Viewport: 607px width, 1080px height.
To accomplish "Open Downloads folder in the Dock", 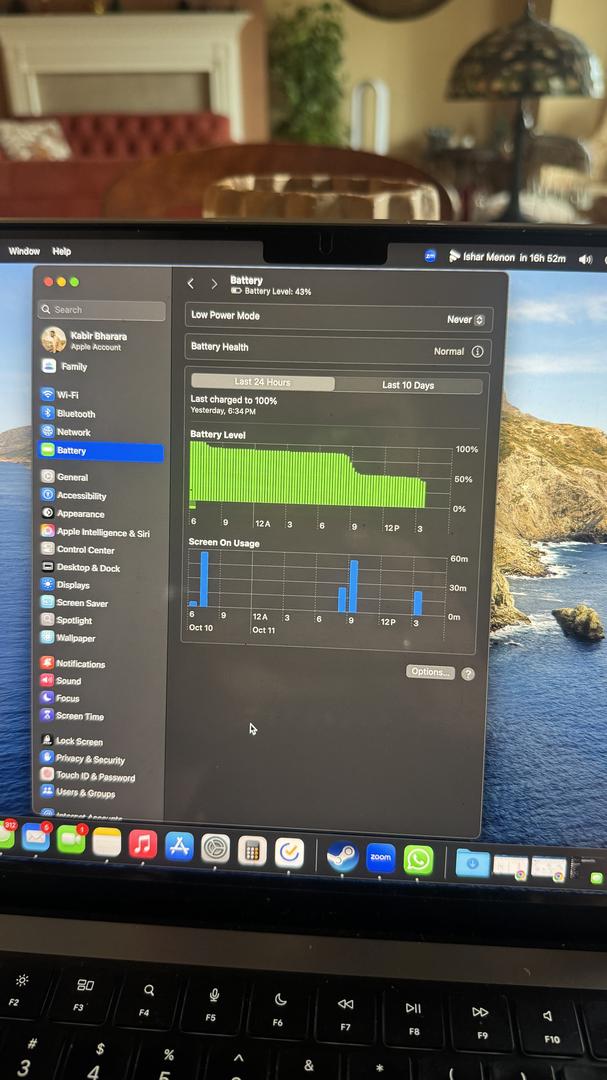I will pyautogui.click(x=473, y=864).
